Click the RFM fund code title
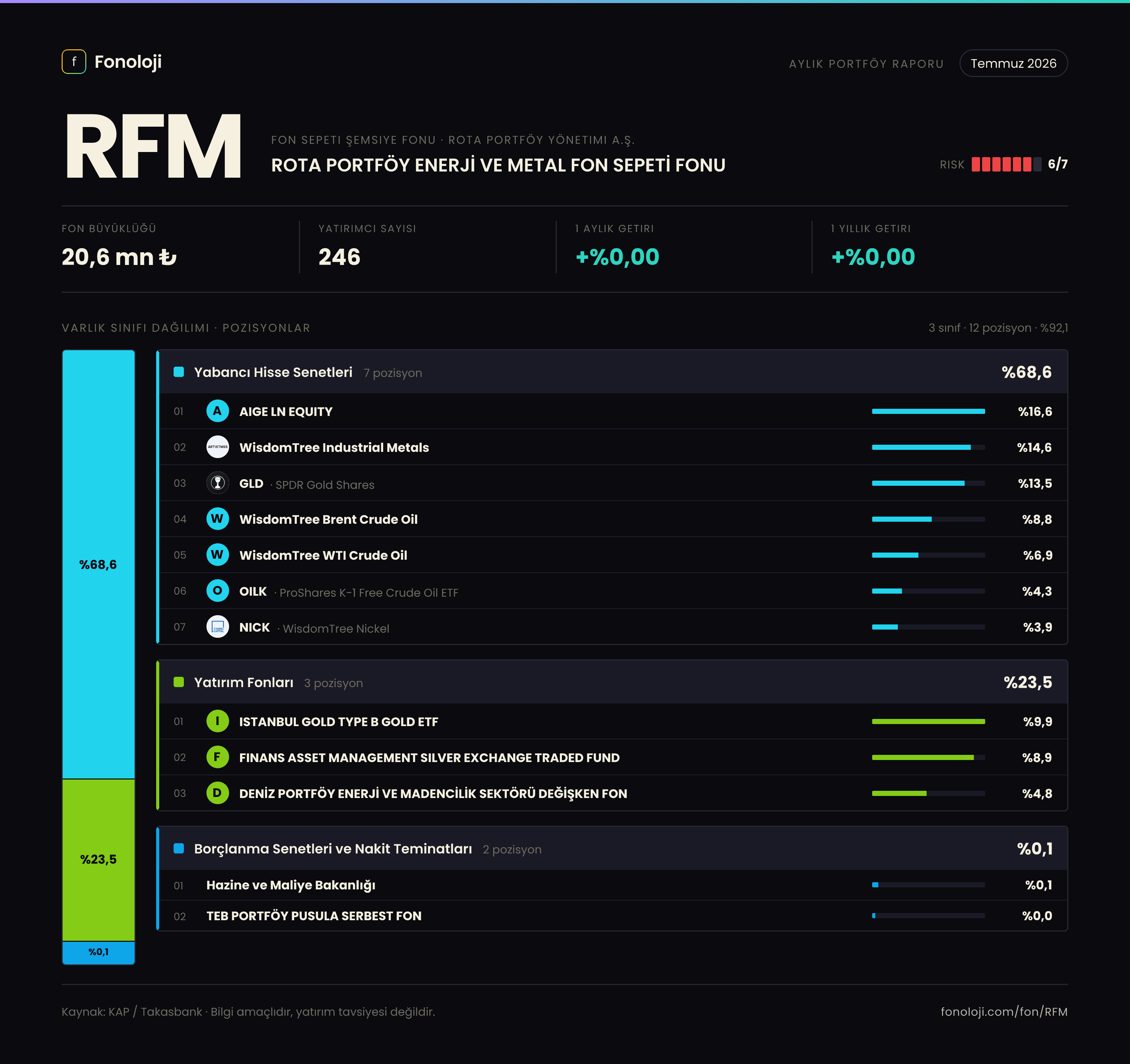 point(153,146)
